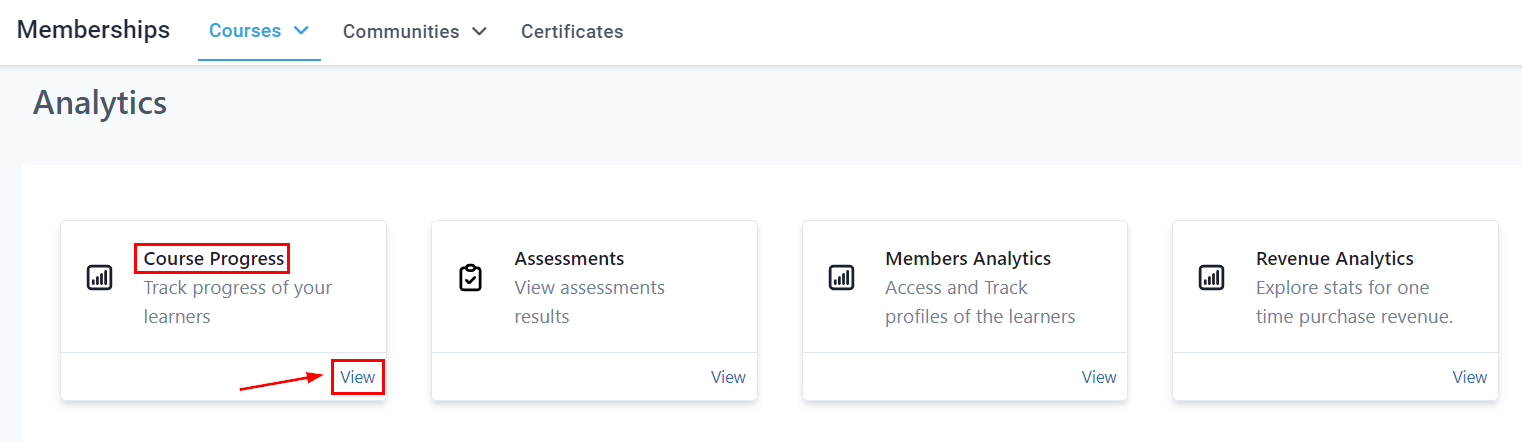Click the Members Analytics chart icon
Screen dimensions: 1522x442
[841, 278]
